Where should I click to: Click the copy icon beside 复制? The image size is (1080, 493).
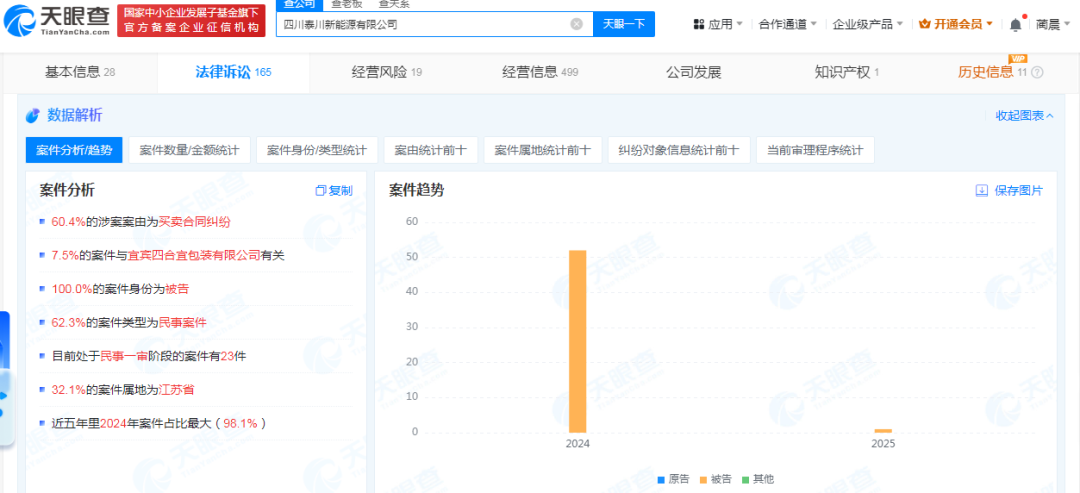pos(320,191)
